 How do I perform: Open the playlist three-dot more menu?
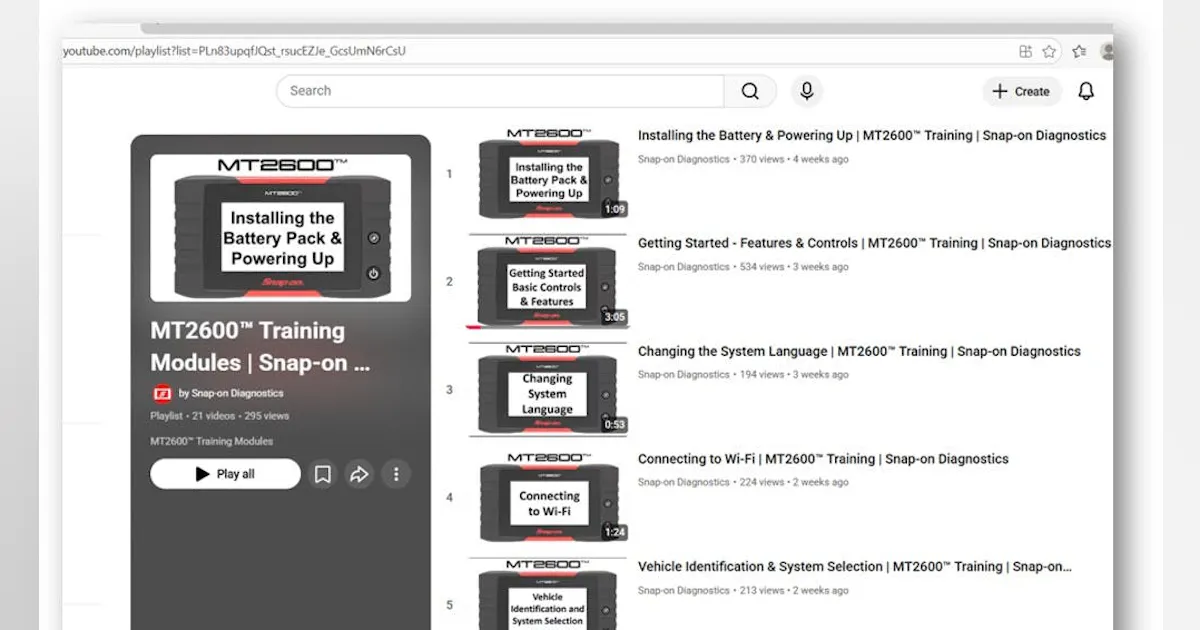[396, 474]
